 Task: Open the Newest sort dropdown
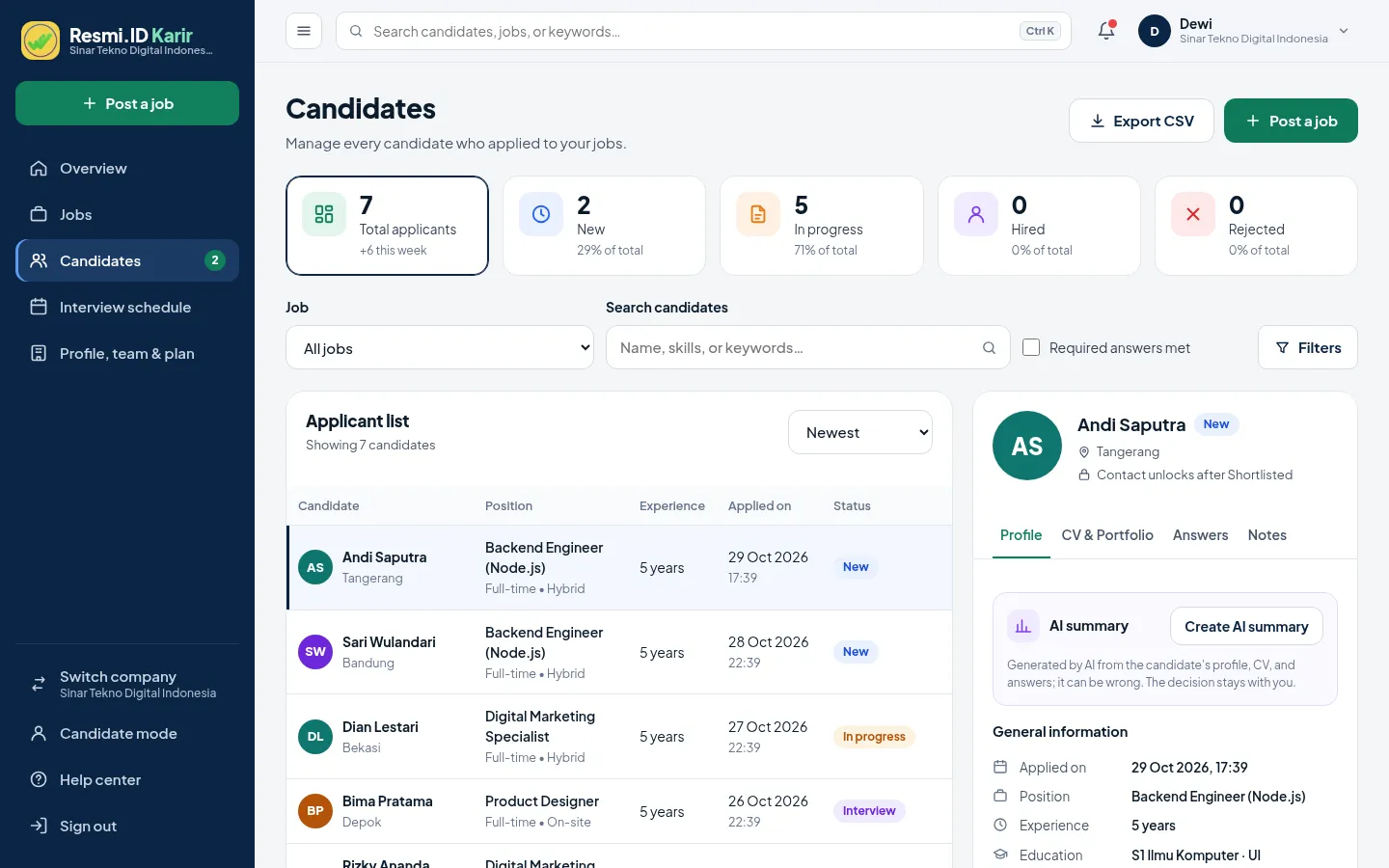860,432
